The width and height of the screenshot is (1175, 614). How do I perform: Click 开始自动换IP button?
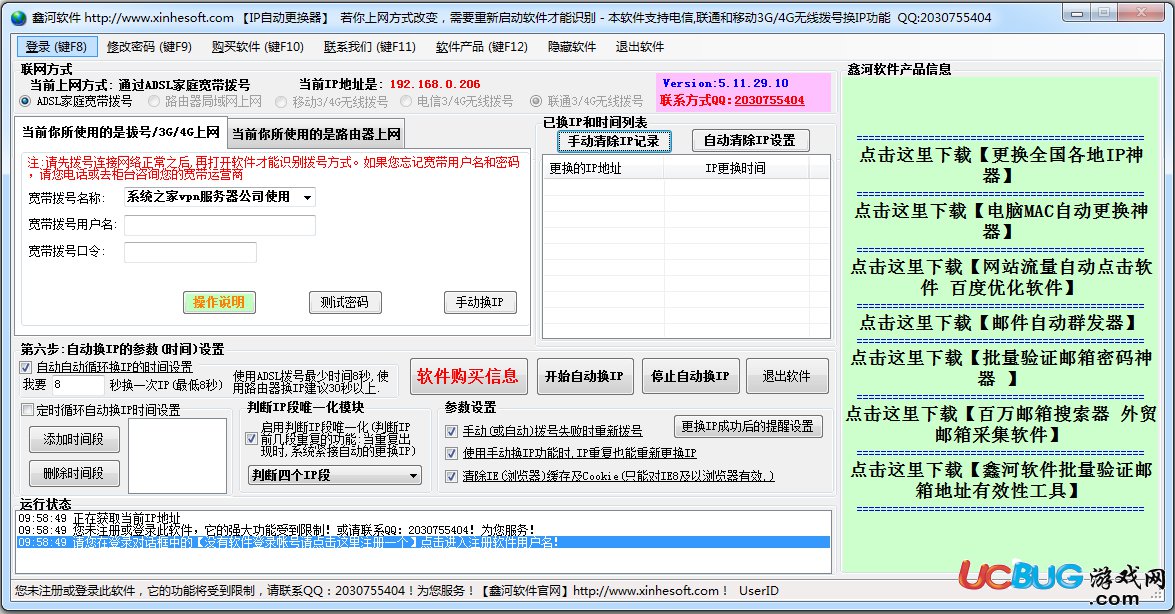click(585, 376)
